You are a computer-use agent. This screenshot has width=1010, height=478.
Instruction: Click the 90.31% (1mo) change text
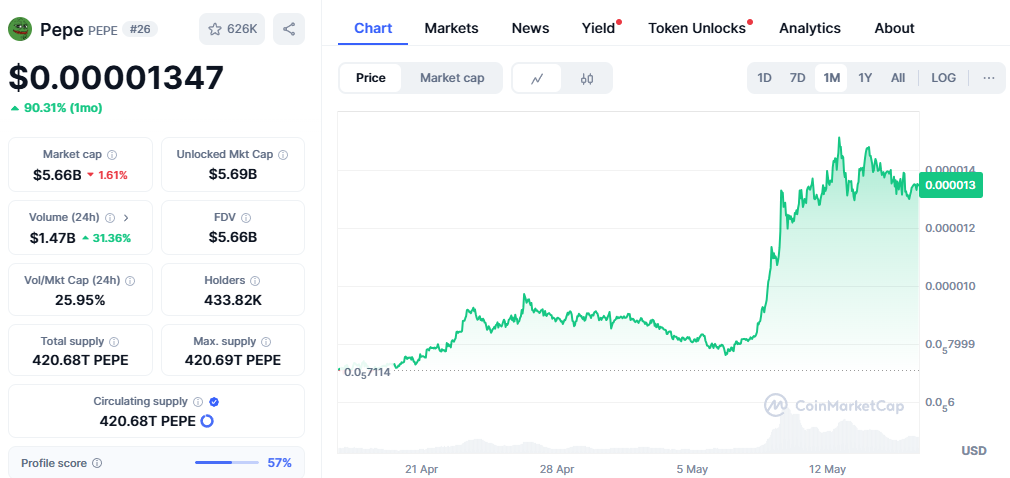[x=63, y=108]
